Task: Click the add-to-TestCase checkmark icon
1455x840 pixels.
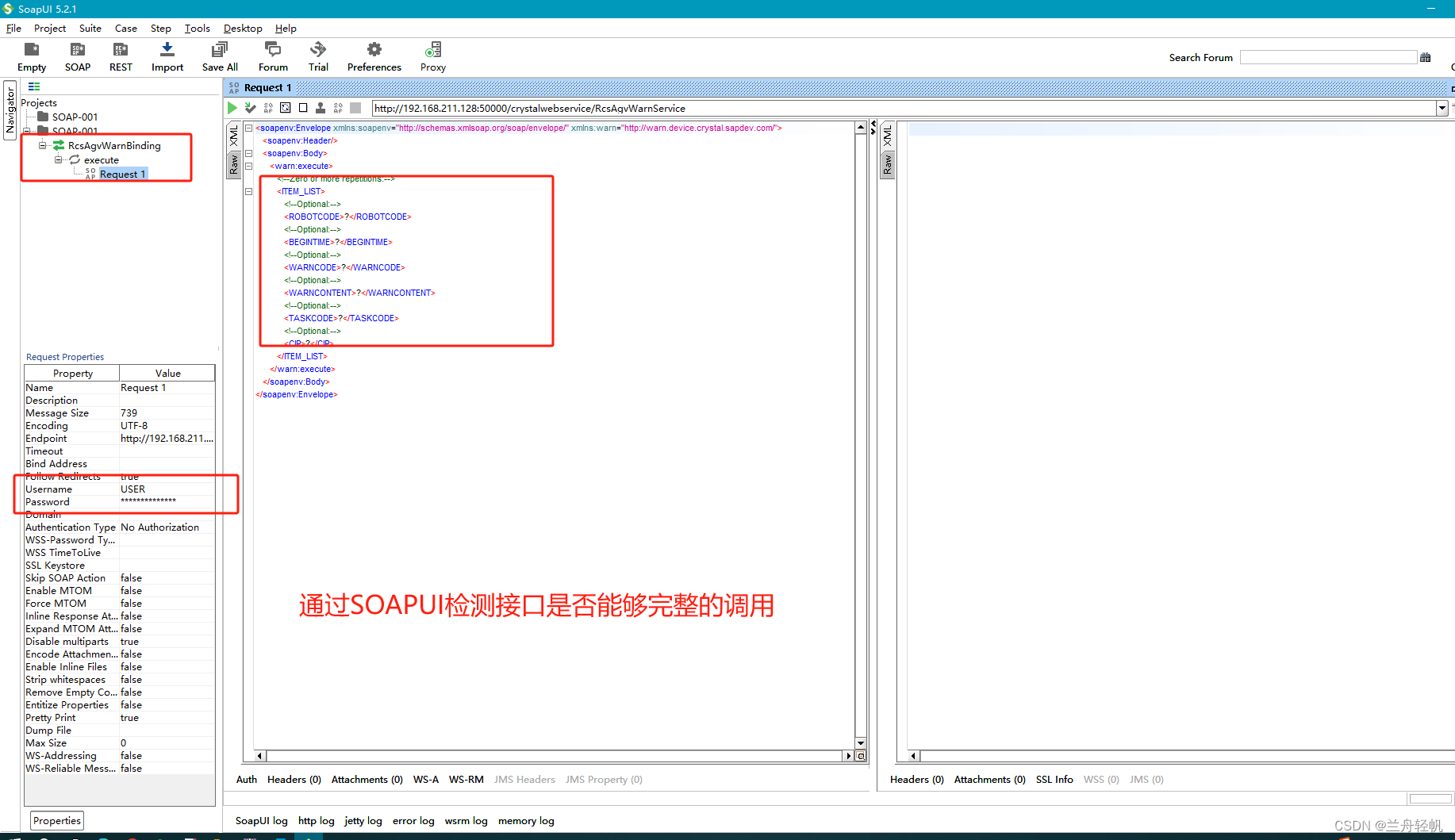Action: [x=251, y=108]
